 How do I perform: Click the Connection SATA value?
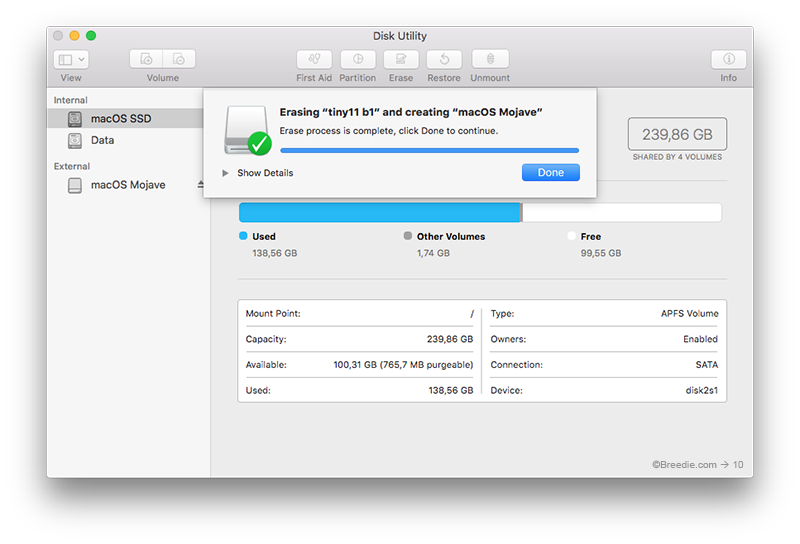(x=707, y=365)
